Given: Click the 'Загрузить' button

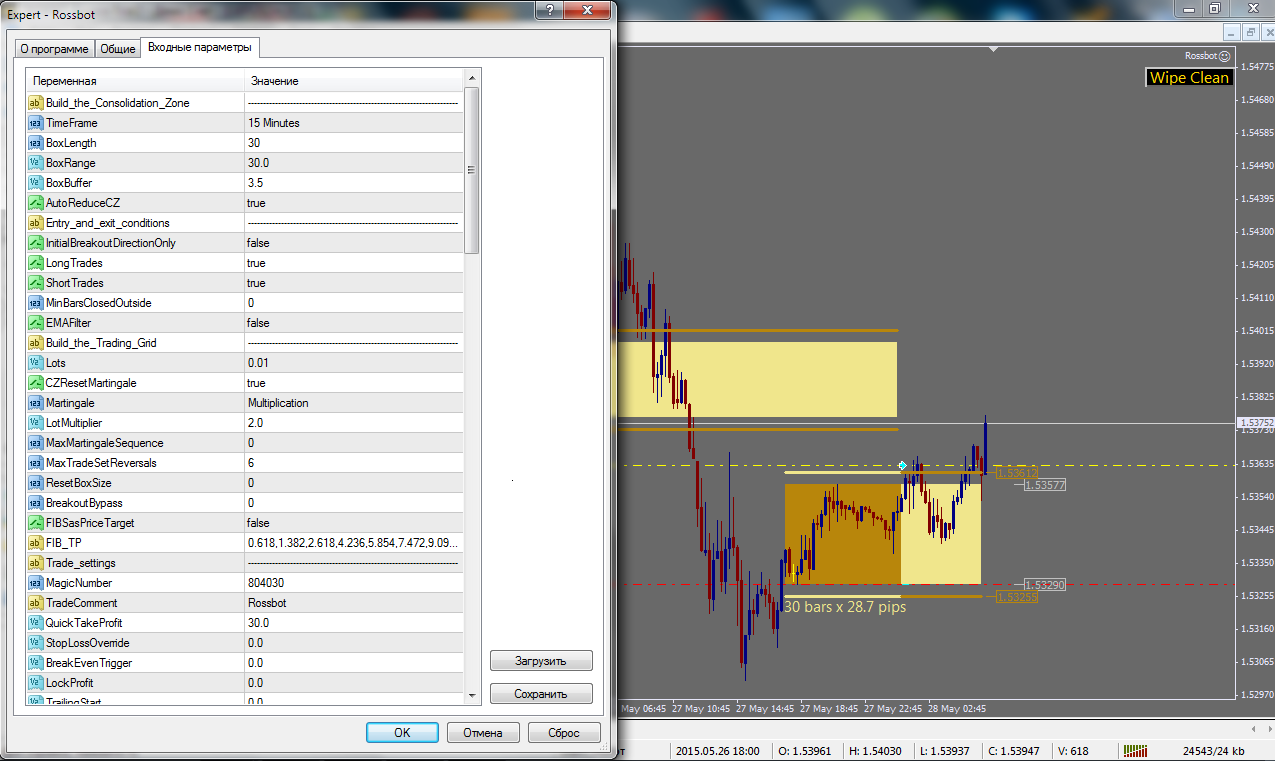Looking at the screenshot, I should click(541, 661).
